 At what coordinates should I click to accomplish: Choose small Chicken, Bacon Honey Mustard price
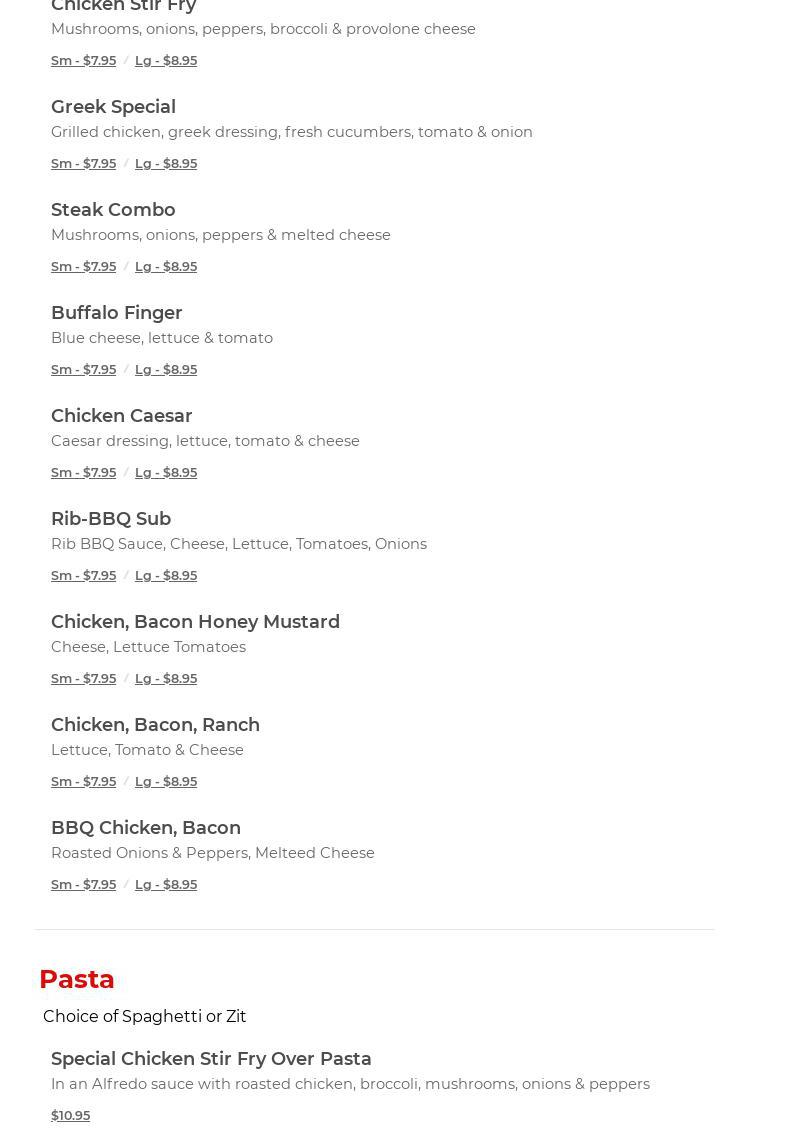[x=83, y=678]
